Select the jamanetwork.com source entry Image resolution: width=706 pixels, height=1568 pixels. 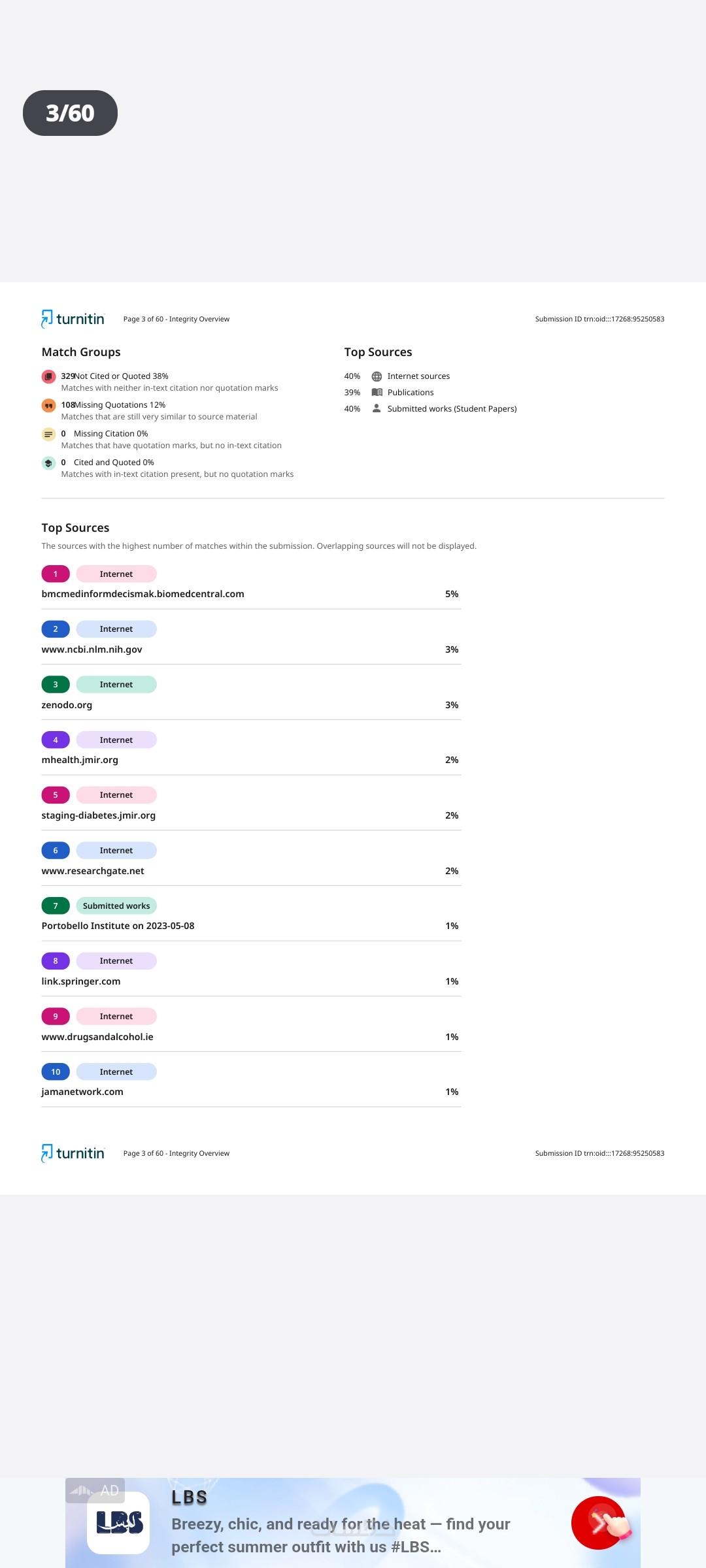click(82, 1092)
